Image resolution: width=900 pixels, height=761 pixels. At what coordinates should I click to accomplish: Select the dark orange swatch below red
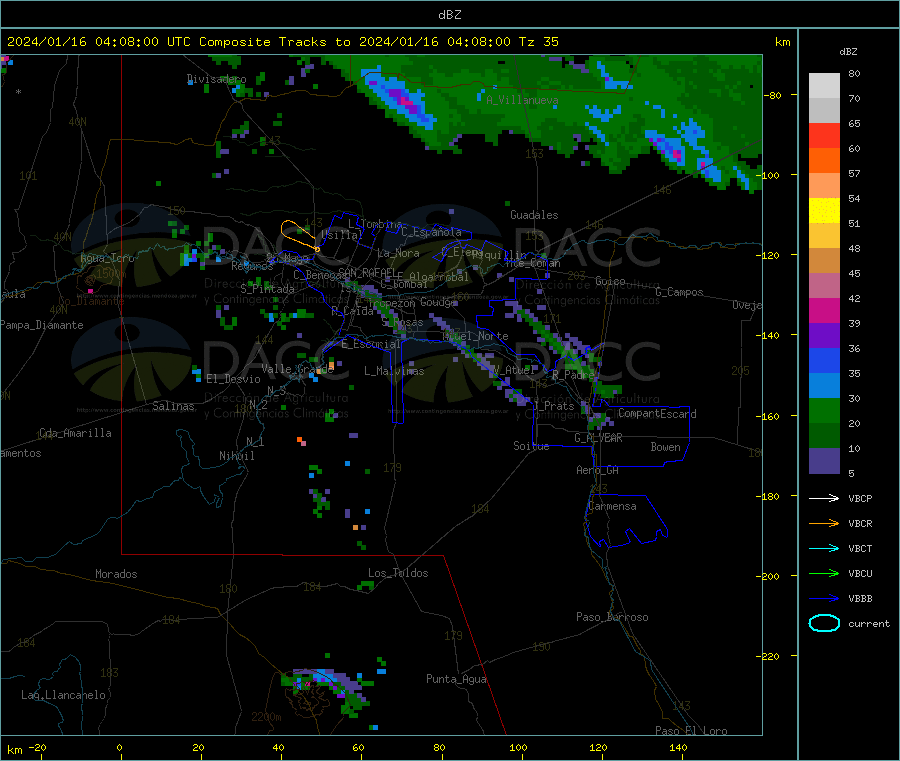(824, 161)
